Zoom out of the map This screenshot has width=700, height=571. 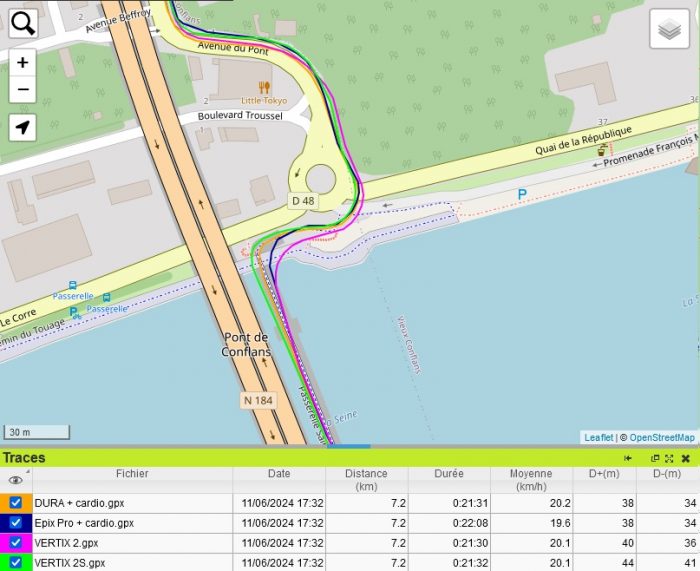pos(23,90)
